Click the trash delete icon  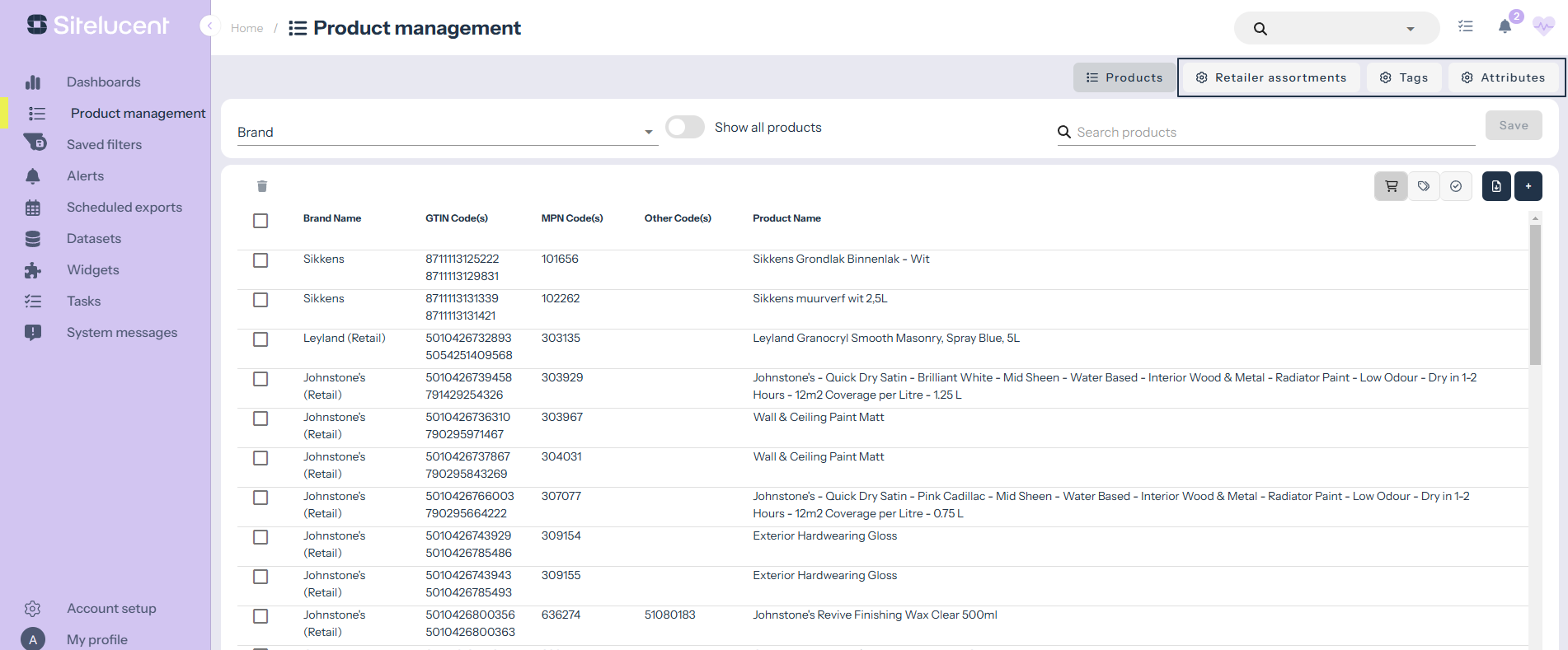pos(262,186)
